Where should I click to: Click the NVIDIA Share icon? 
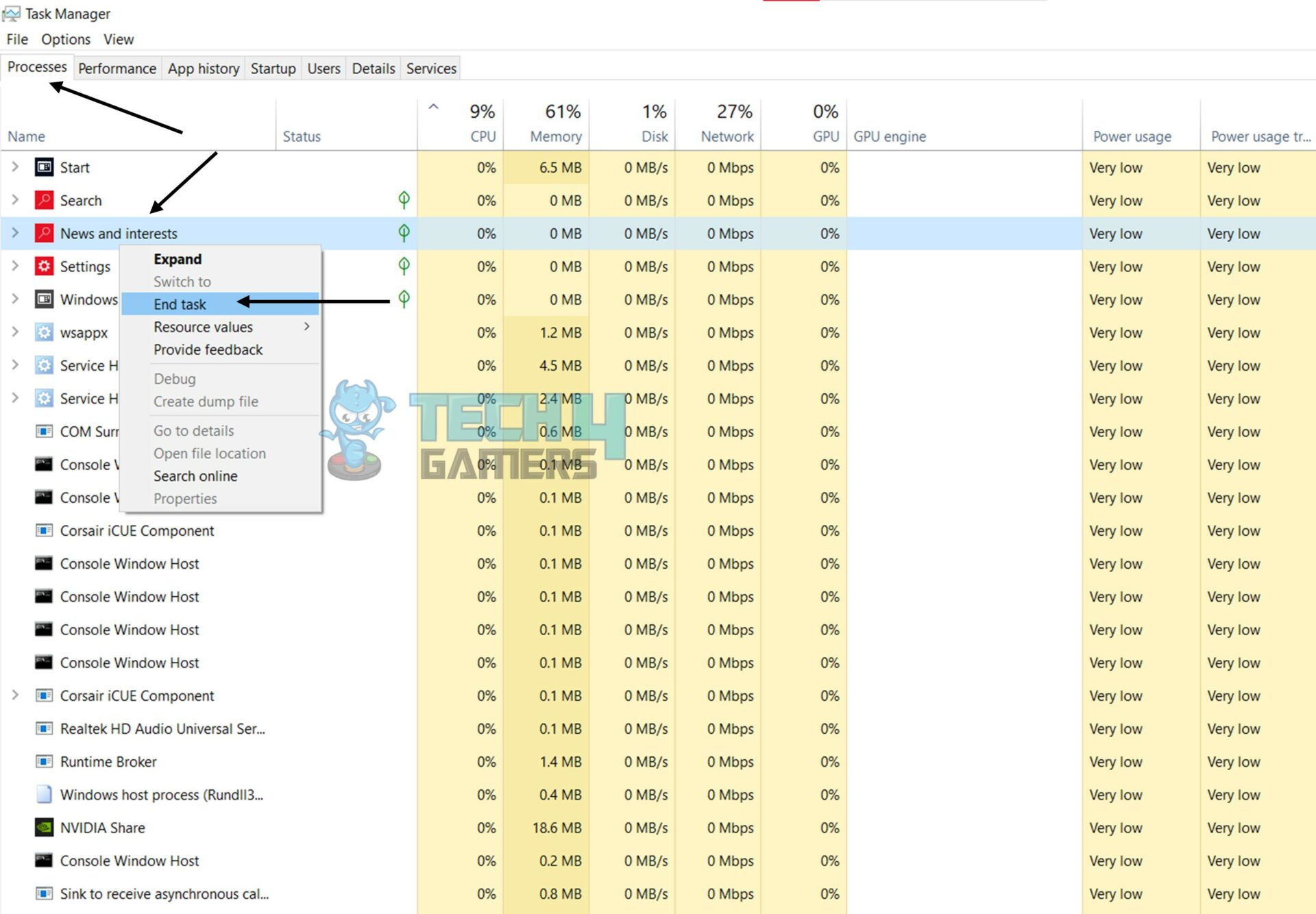coord(43,828)
